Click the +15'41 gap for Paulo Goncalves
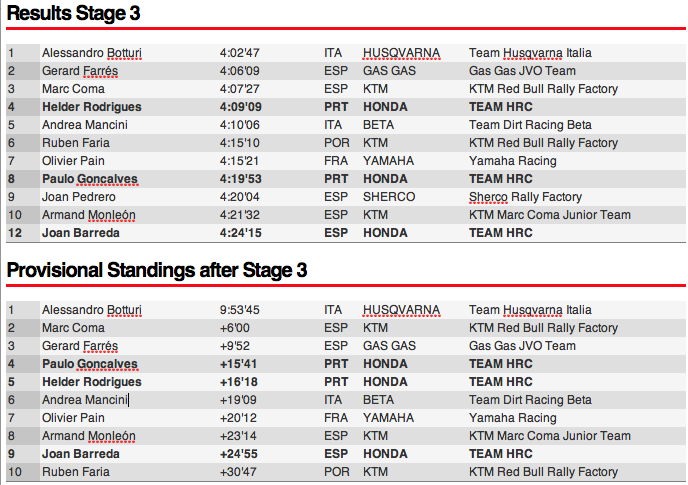The height and width of the screenshot is (485, 688). coord(239,364)
